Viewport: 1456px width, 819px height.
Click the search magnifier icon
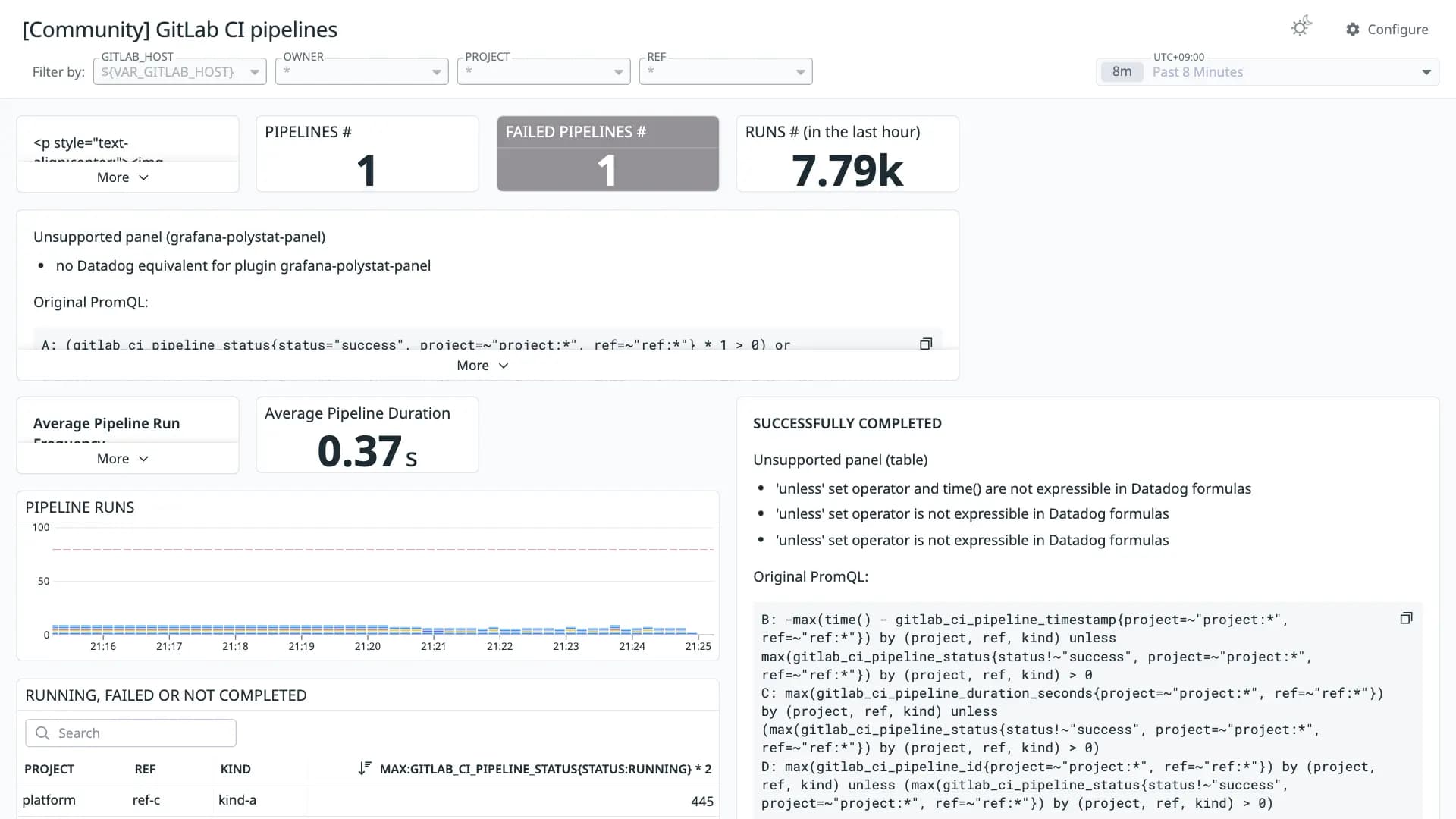pyautogui.click(x=42, y=733)
